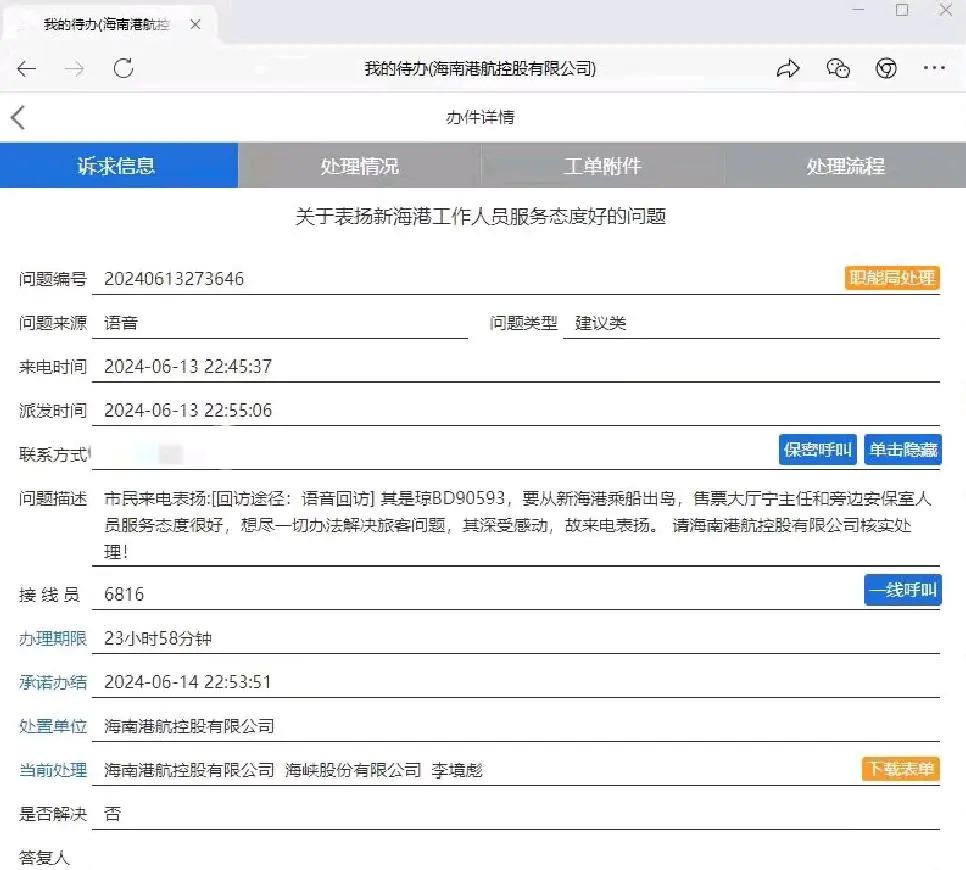Click the browser back arrow icon
The width and height of the screenshot is (966, 870).
click(x=27, y=69)
